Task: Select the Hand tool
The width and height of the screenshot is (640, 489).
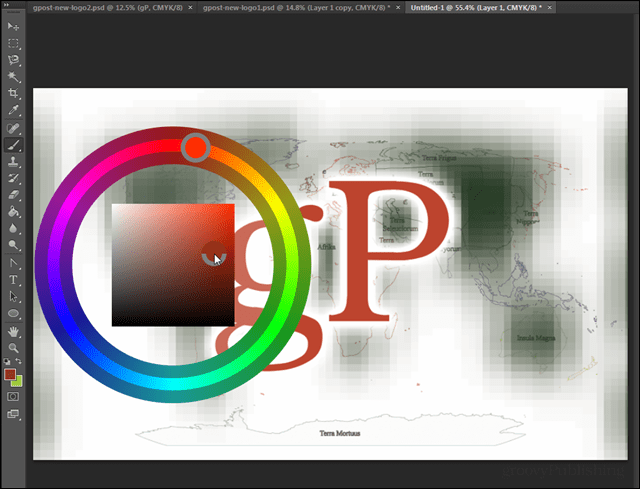Action: click(14, 330)
